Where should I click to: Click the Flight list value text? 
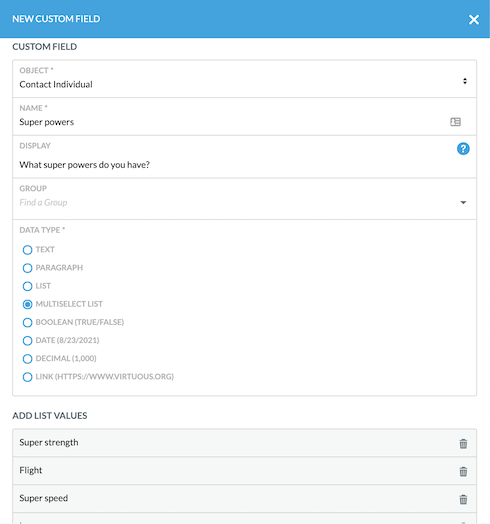(31, 470)
